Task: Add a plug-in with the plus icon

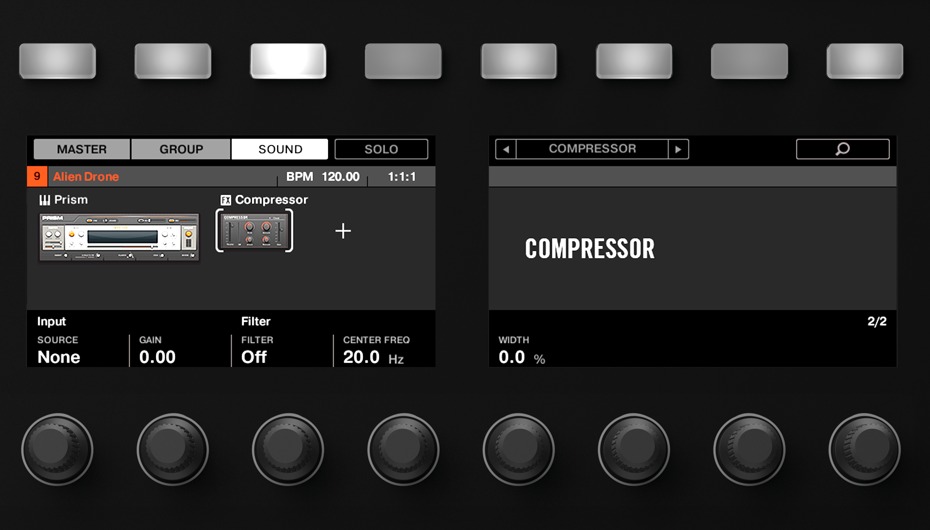Action: (x=343, y=231)
